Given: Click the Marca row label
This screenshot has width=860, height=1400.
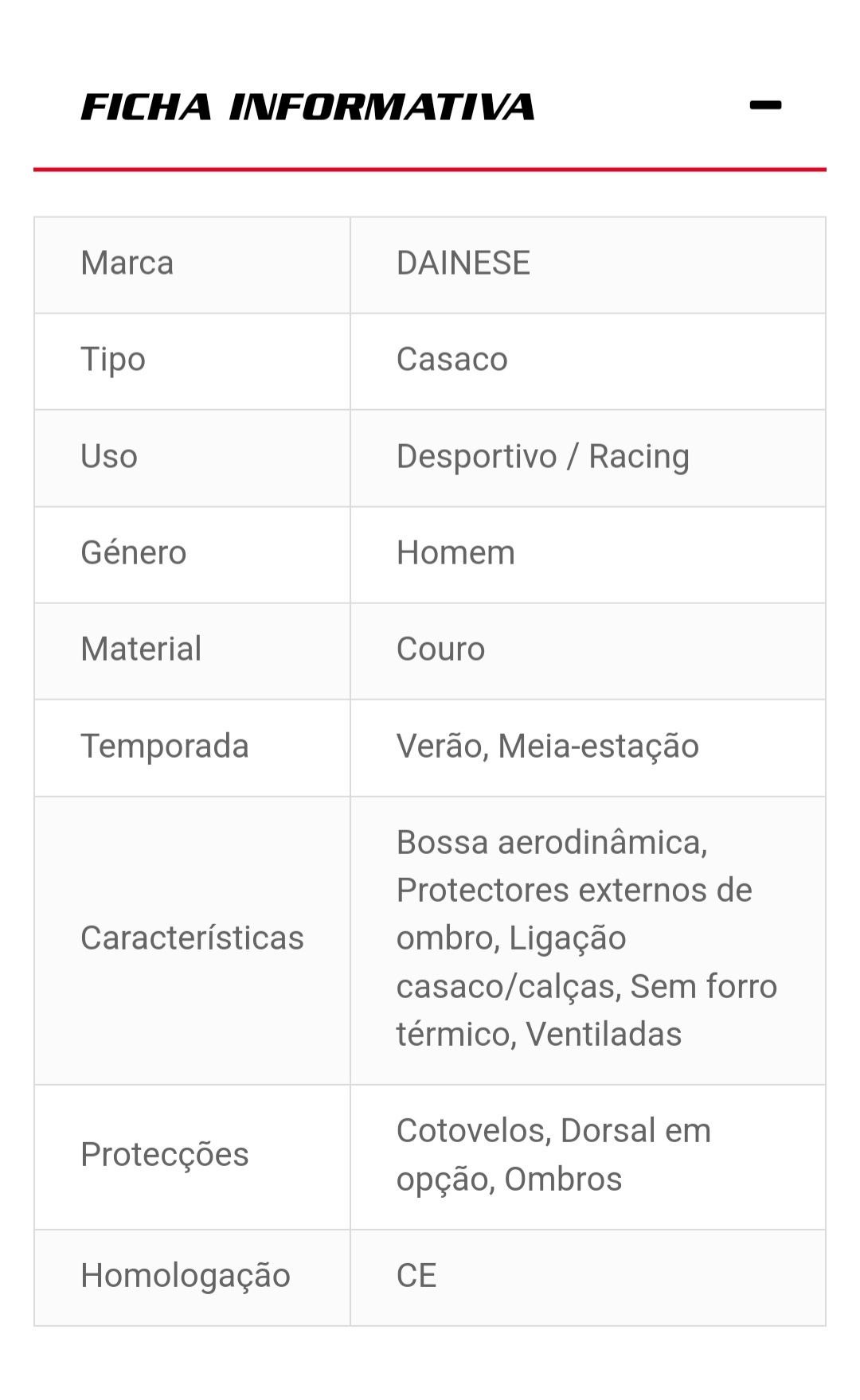Looking at the screenshot, I should pyautogui.click(x=127, y=263).
